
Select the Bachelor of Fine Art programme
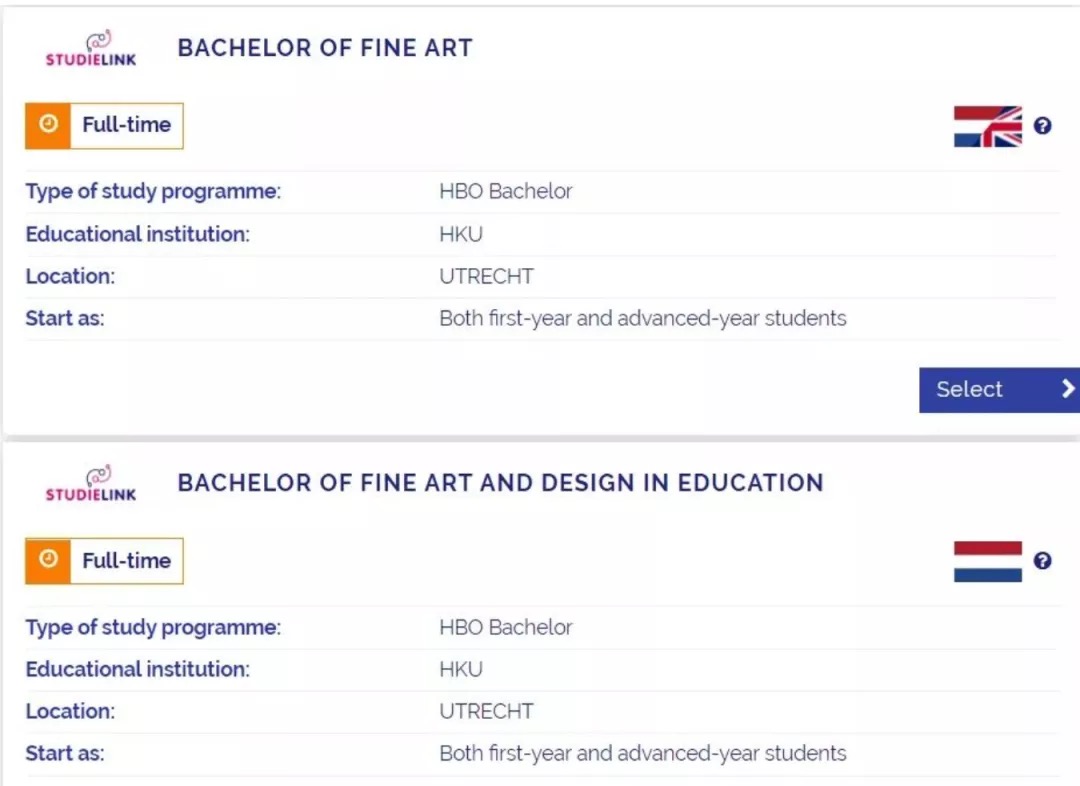click(999, 390)
